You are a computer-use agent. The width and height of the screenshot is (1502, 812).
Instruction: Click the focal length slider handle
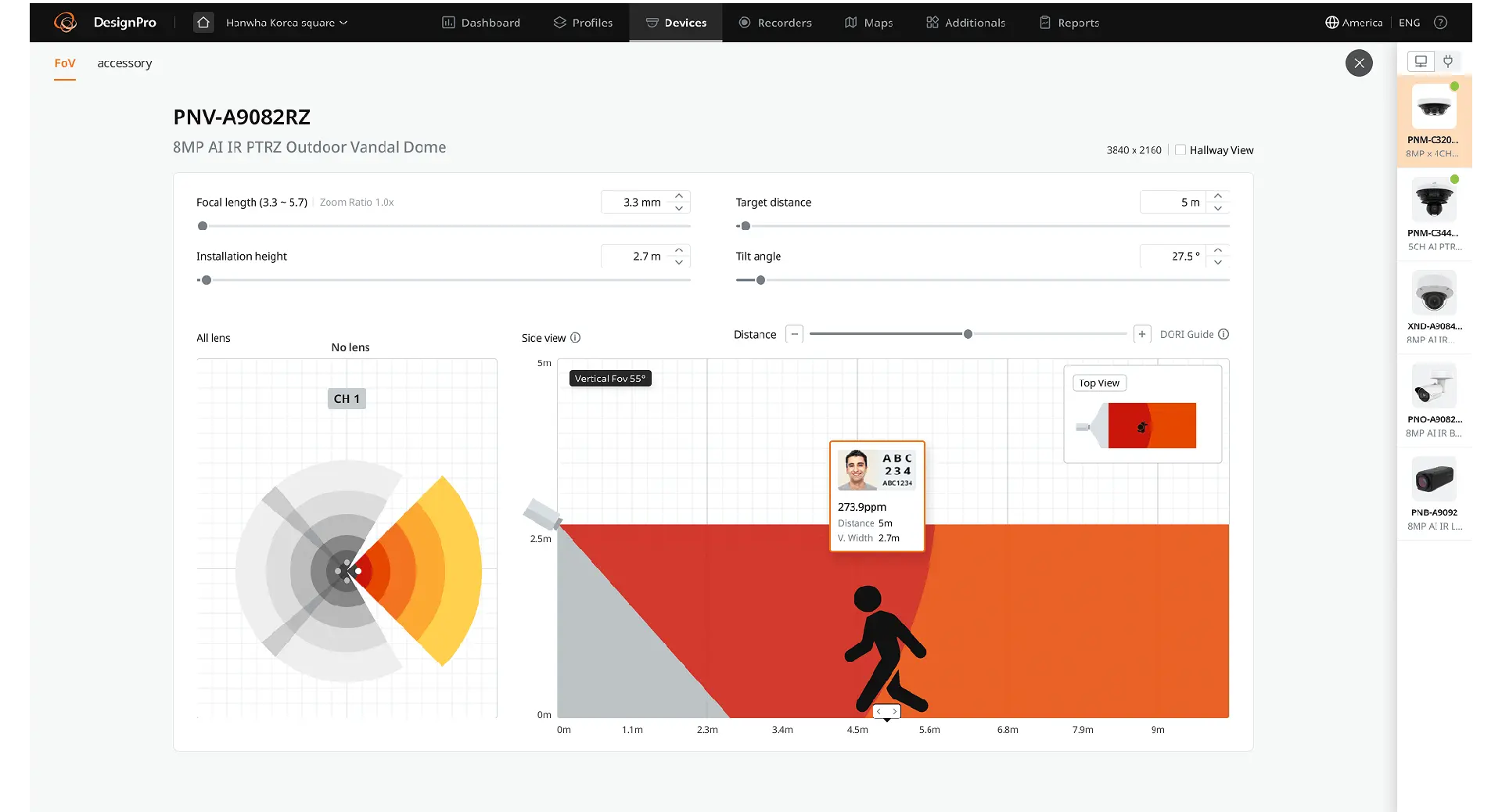[x=203, y=226]
